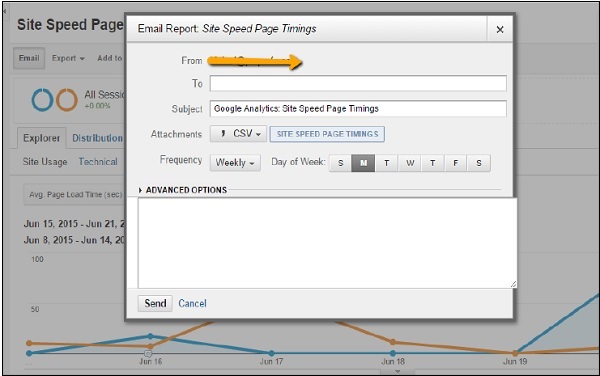Click the Jun 16 annotation marker on the chart
The image size is (600, 376).
click(148, 353)
